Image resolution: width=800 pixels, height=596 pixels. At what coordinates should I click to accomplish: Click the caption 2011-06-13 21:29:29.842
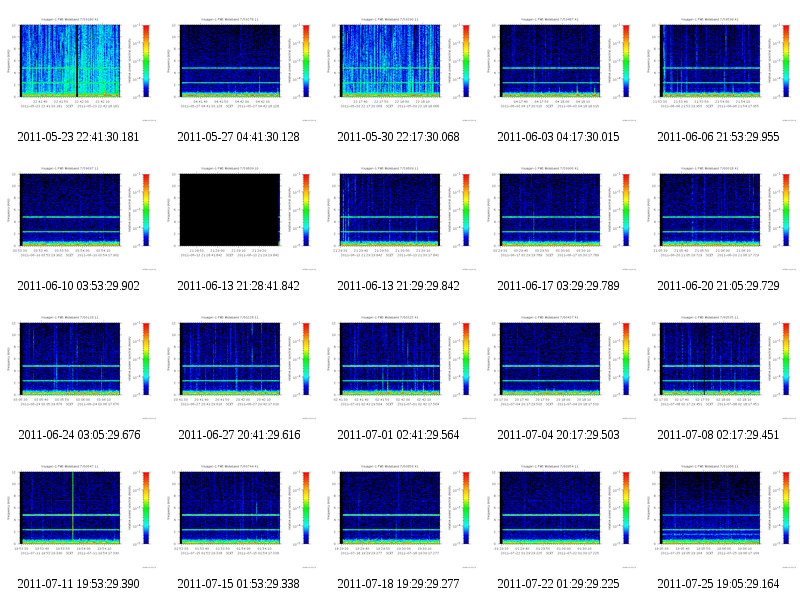[398, 286]
